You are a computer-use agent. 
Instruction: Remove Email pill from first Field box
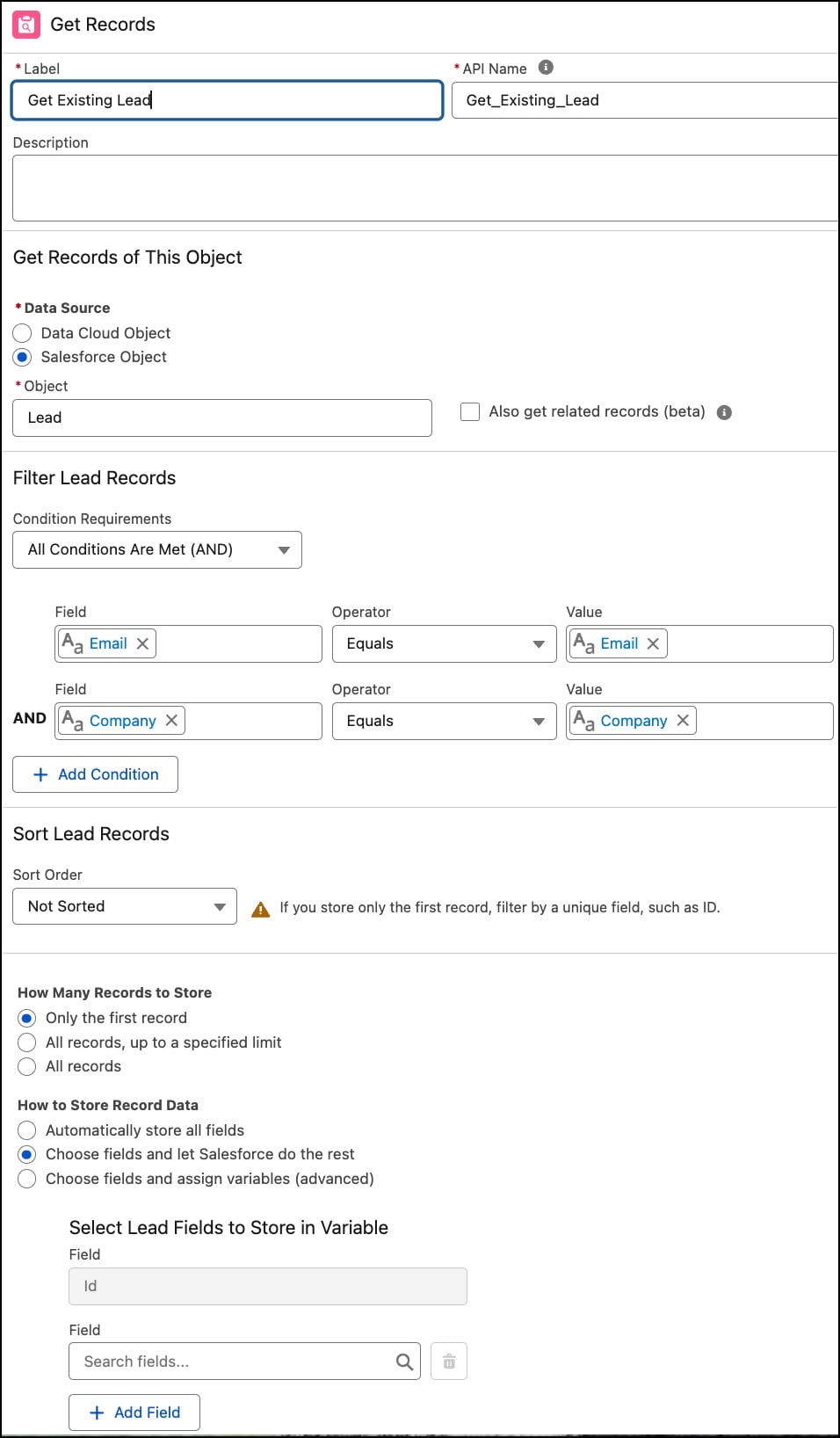pos(142,643)
